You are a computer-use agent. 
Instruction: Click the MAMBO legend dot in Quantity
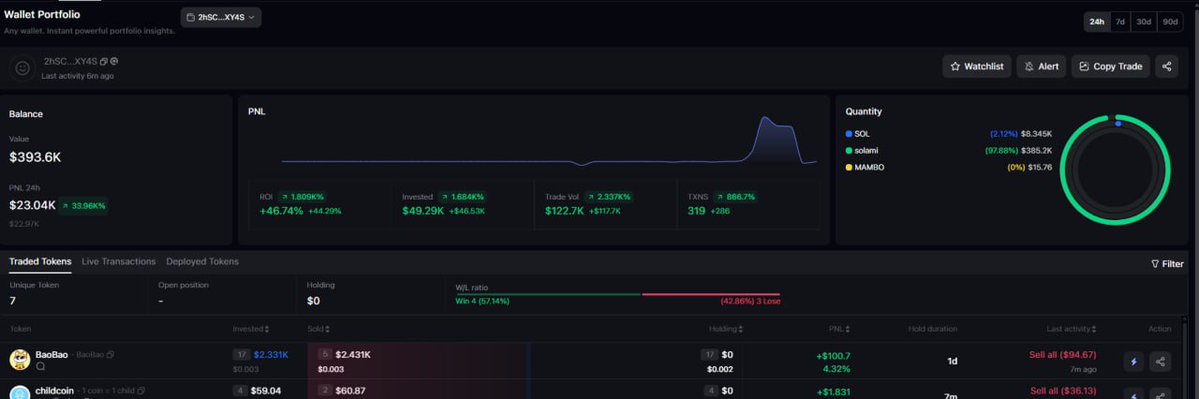849,167
